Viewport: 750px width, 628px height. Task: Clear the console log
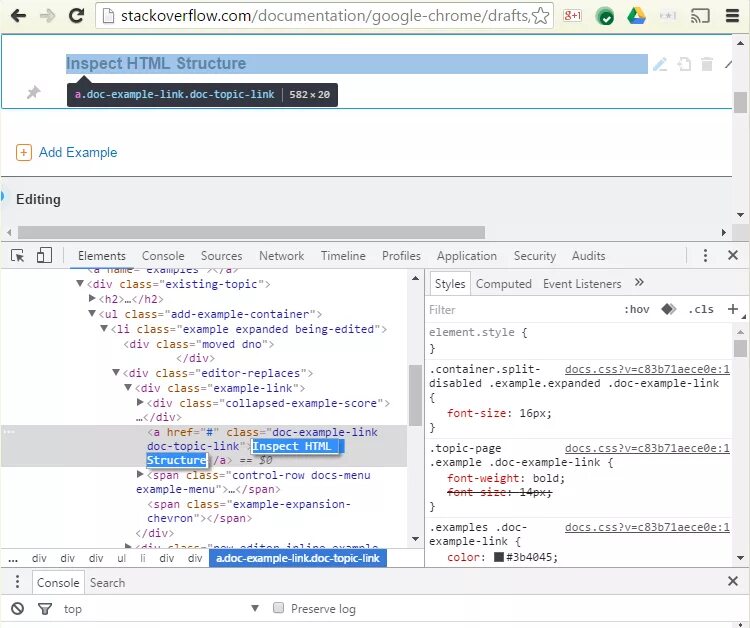pos(18,608)
